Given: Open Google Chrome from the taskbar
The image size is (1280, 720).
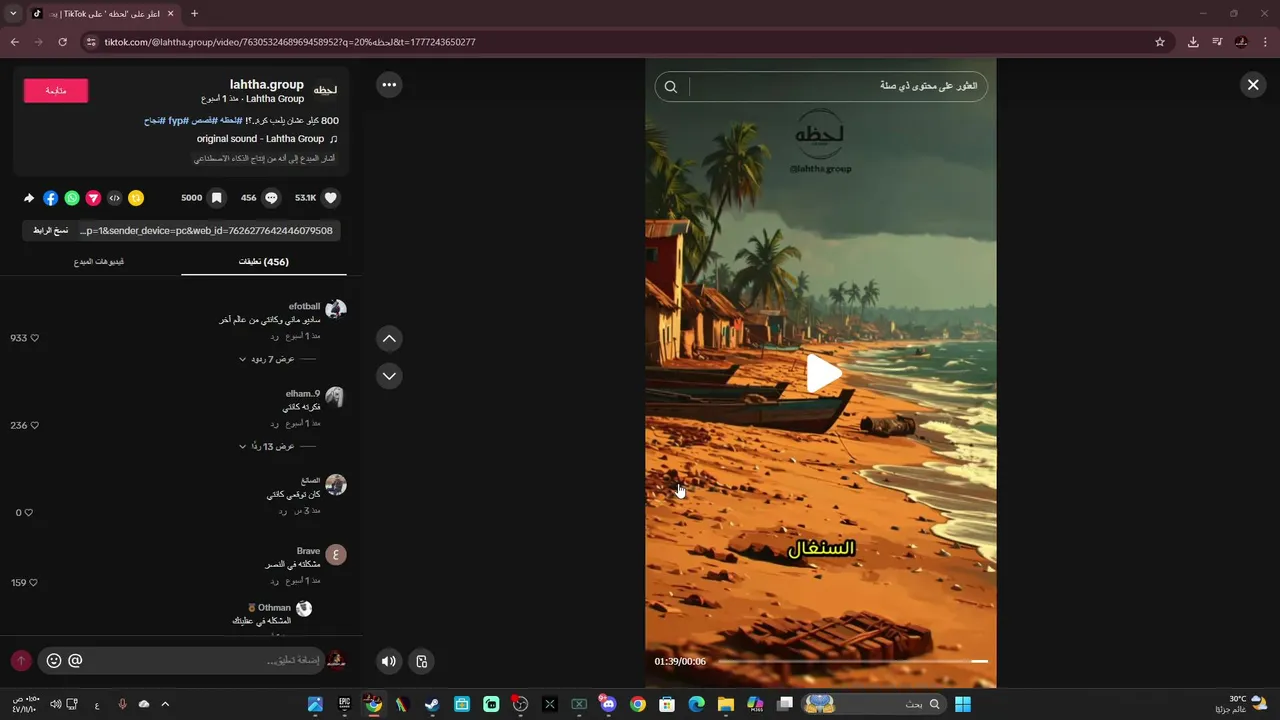Looking at the screenshot, I should (x=638, y=704).
